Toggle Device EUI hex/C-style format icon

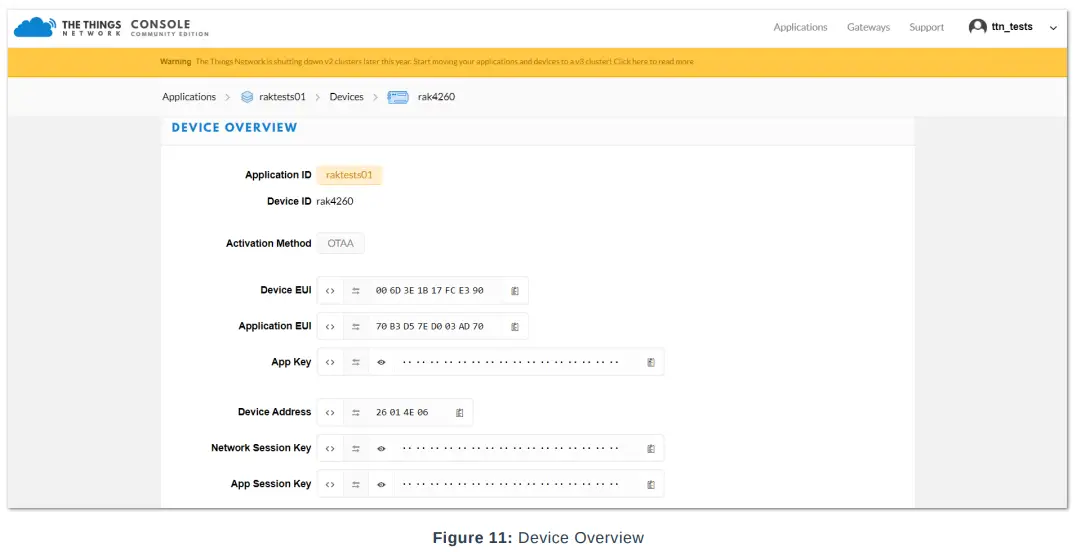330,290
